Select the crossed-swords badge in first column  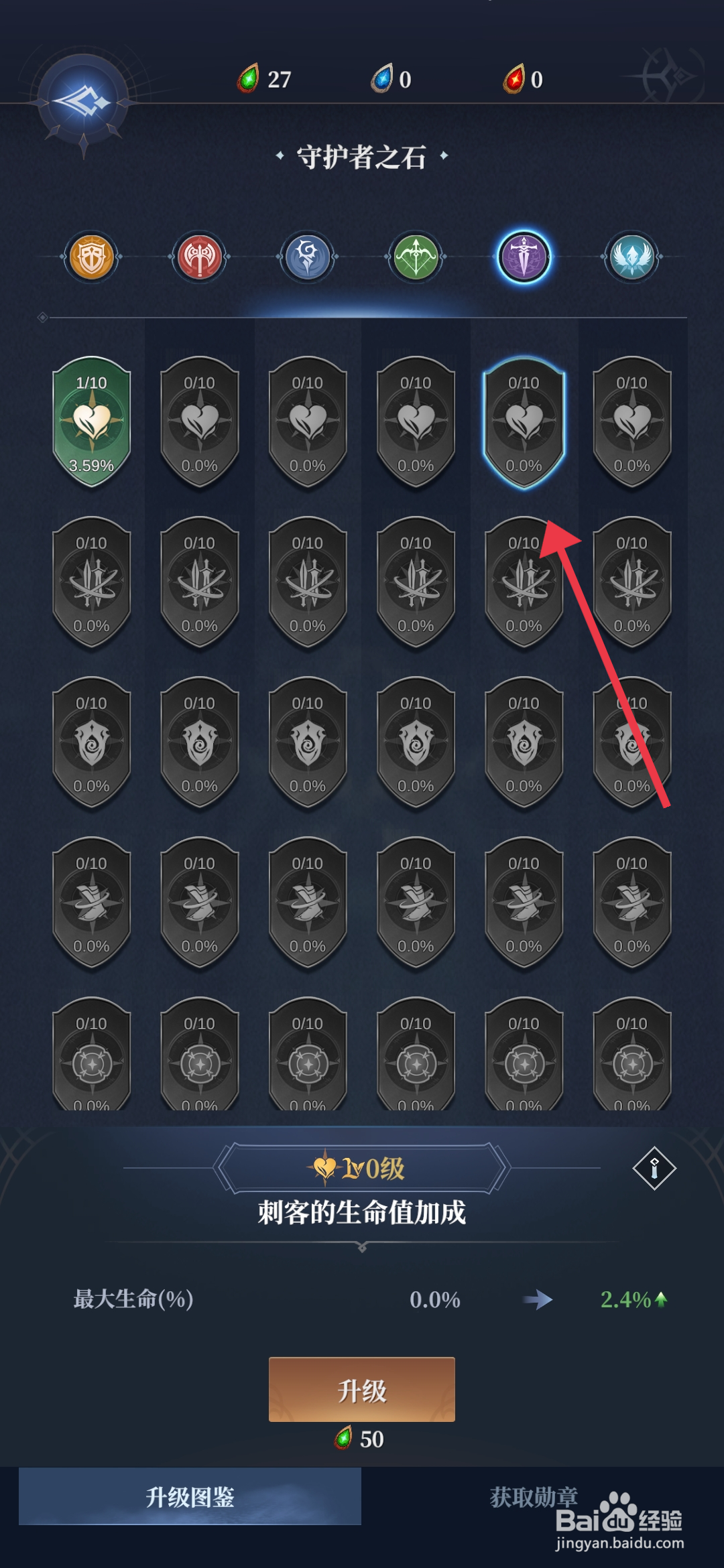[x=92, y=582]
